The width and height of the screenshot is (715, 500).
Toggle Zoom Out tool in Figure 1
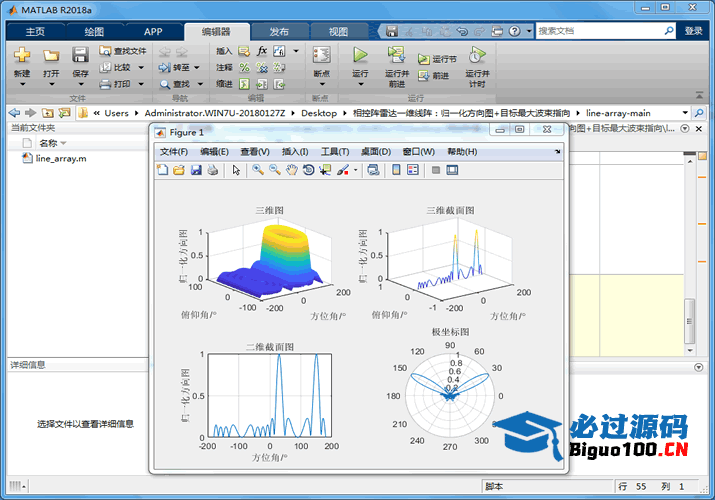click(x=275, y=170)
